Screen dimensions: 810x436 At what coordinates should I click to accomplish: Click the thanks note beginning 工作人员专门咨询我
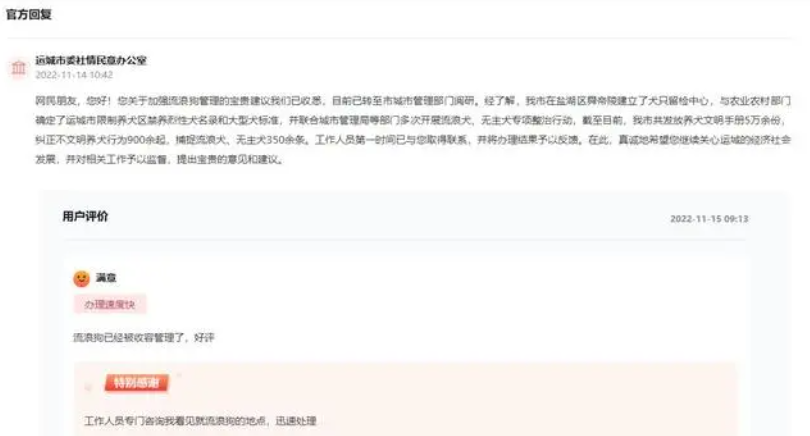[200, 421]
